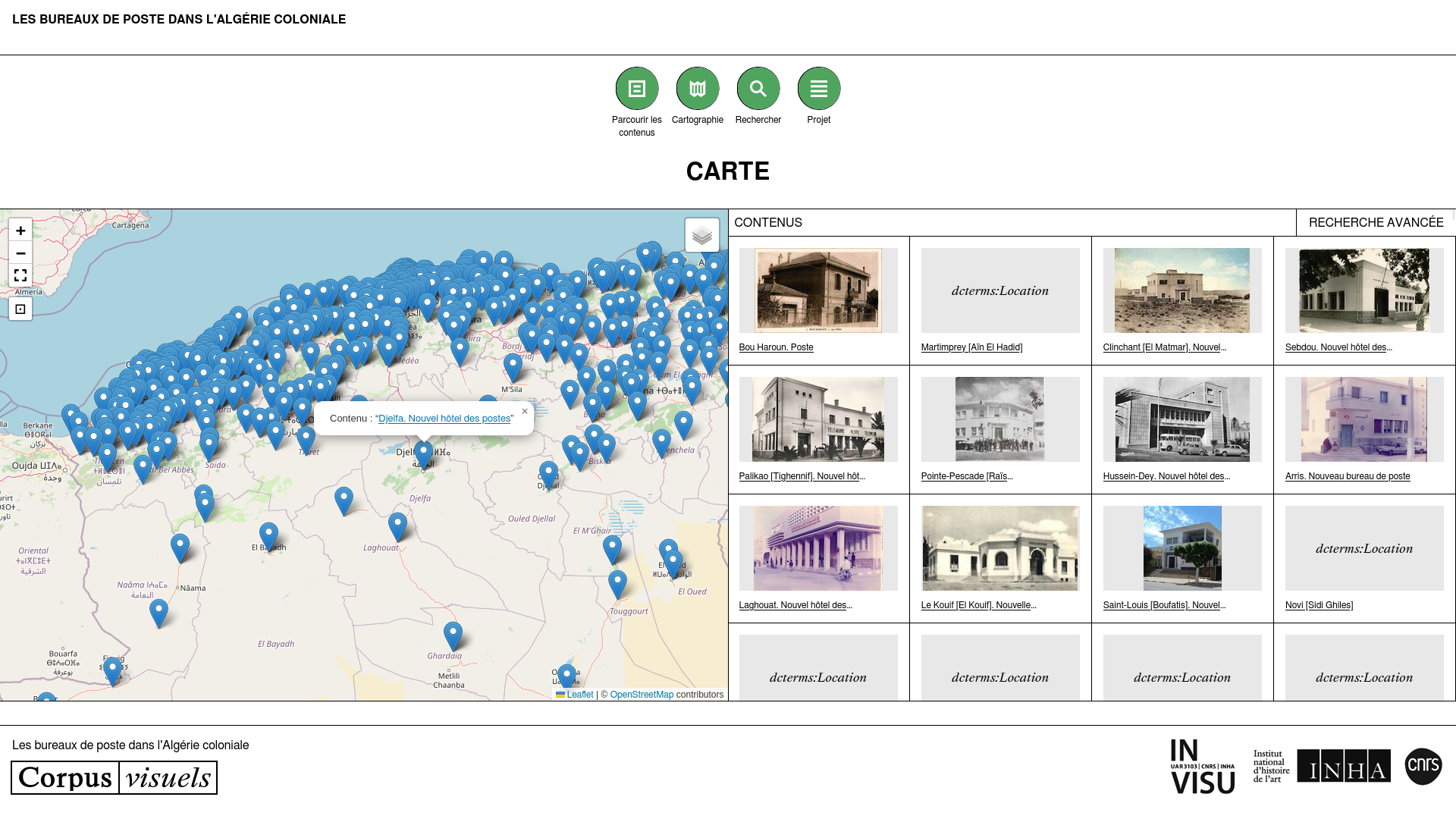Click the Corpus visuels logo

pyautogui.click(x=115, y=778)
